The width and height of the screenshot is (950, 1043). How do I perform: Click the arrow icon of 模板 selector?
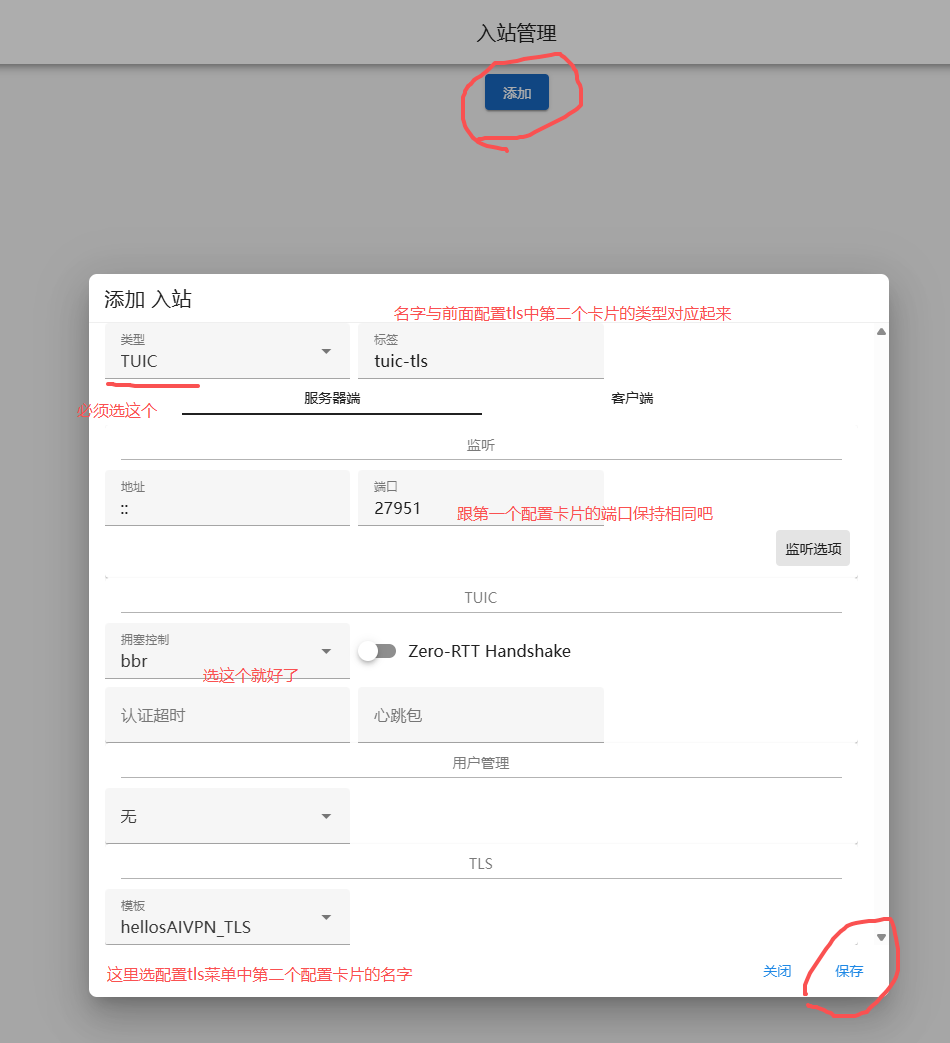click(326, 917)
